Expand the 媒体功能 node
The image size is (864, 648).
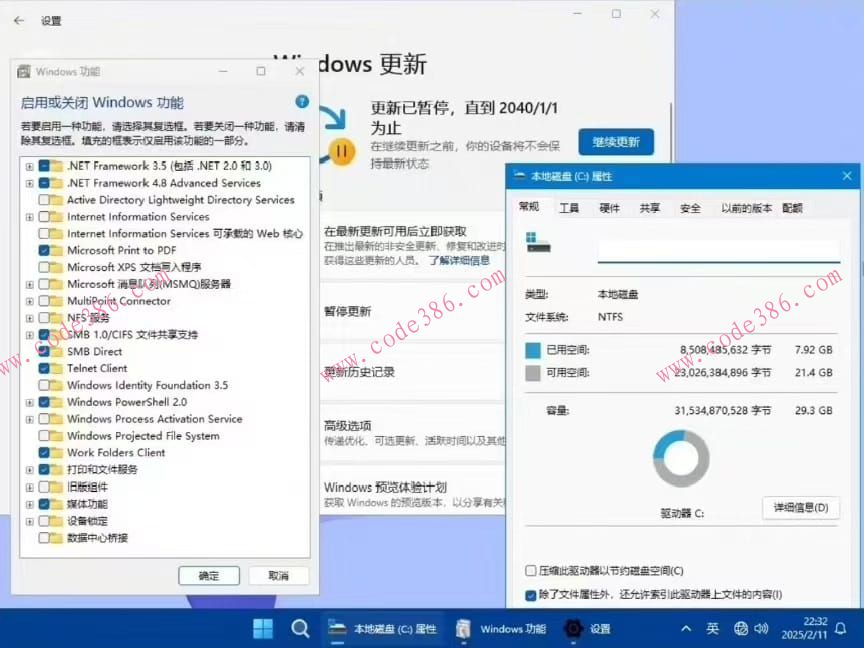[30, 504]
